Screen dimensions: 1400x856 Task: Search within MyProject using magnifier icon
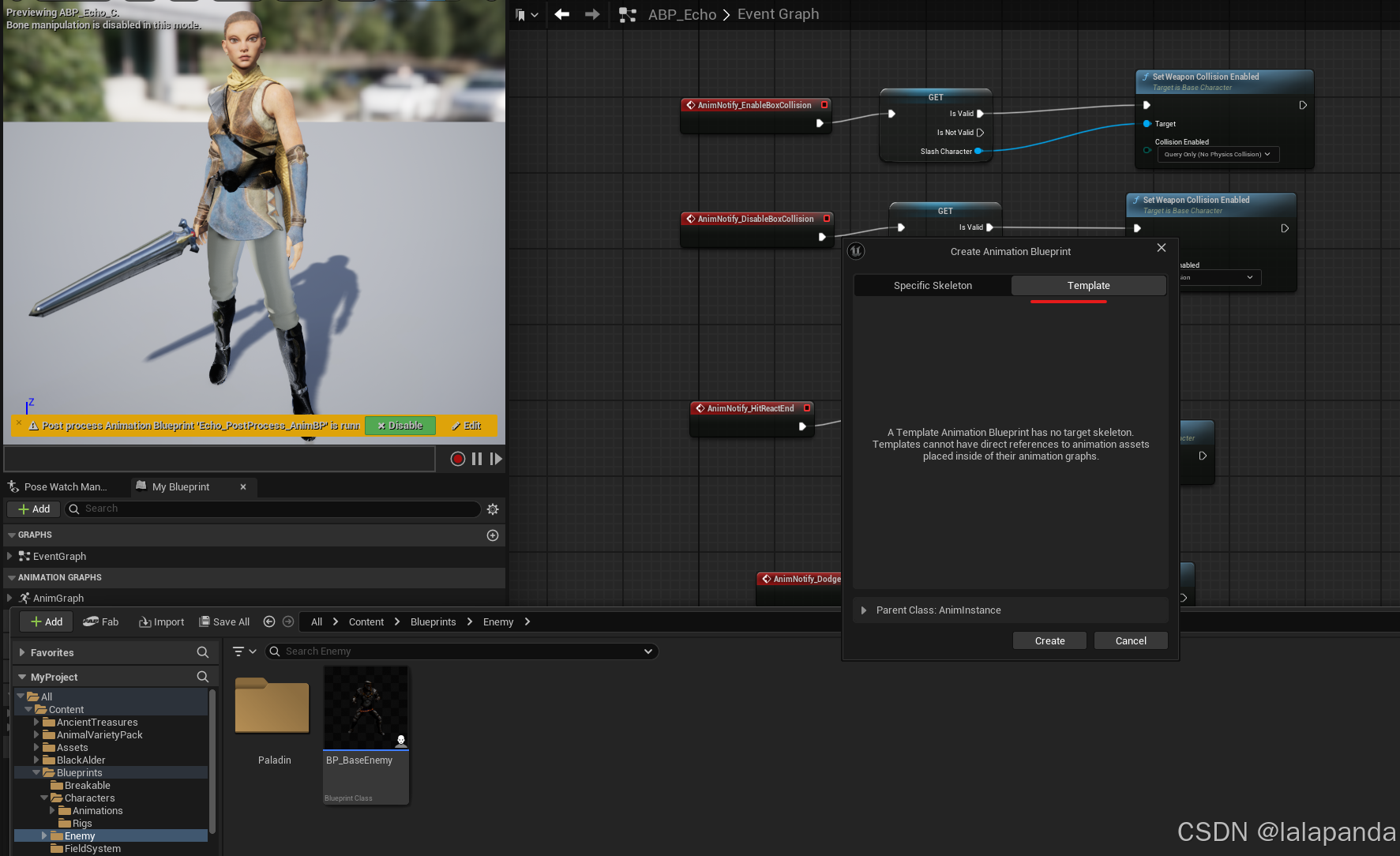(203, 677)
